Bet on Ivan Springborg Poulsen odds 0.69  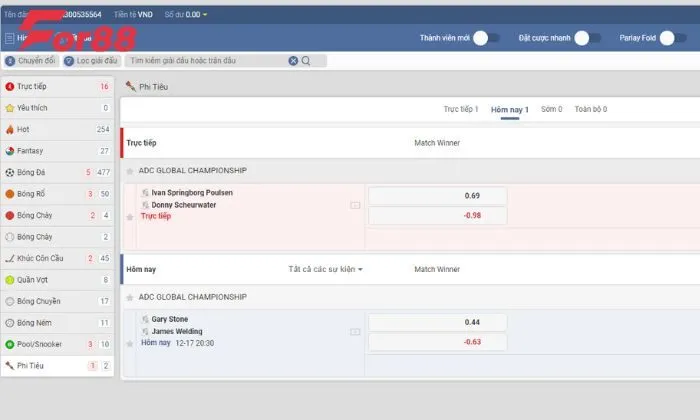click(438, 196)
